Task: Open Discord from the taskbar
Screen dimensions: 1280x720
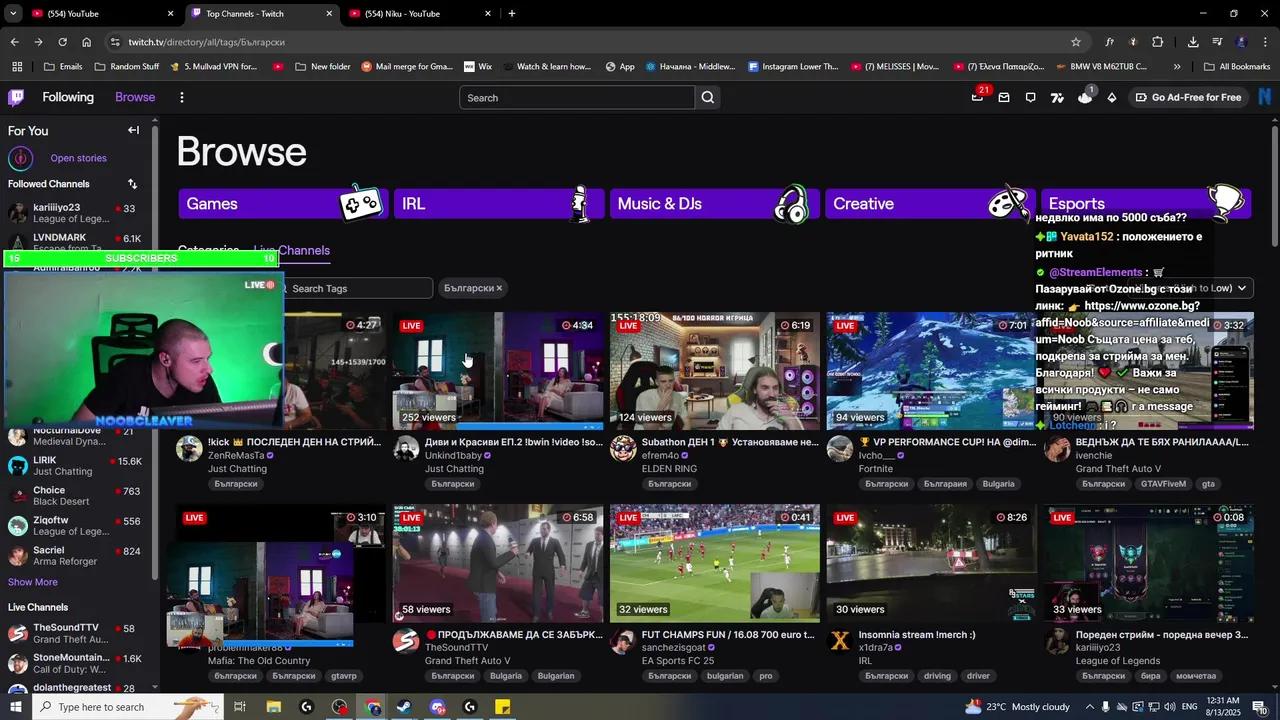Action: point(438,707)
